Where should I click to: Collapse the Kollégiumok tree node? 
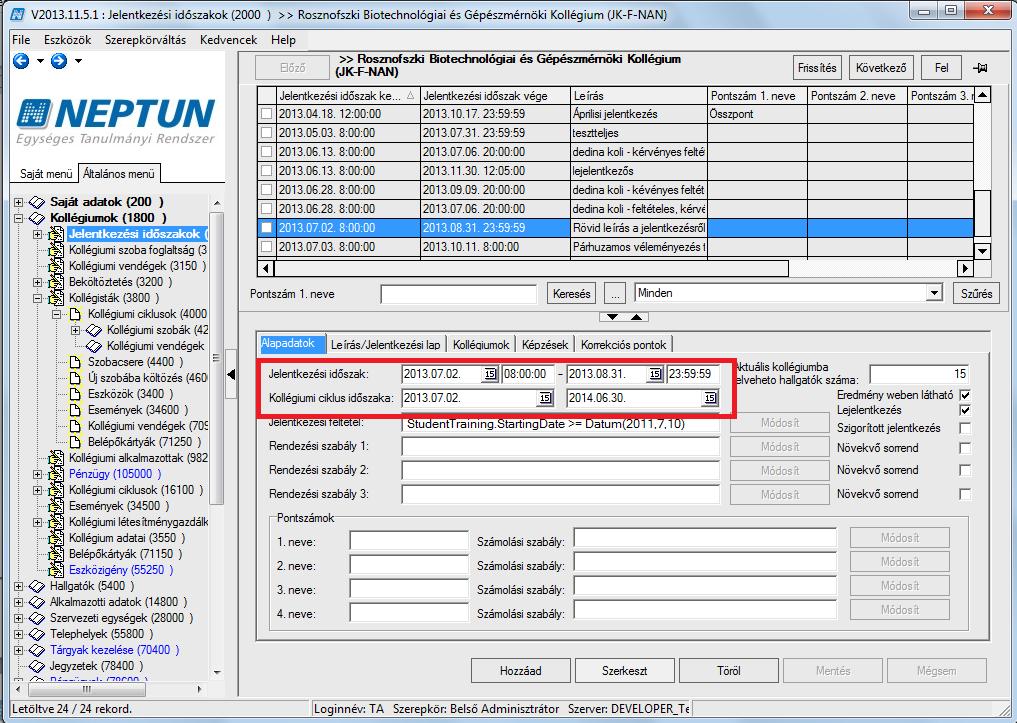(x=19, y=218)
